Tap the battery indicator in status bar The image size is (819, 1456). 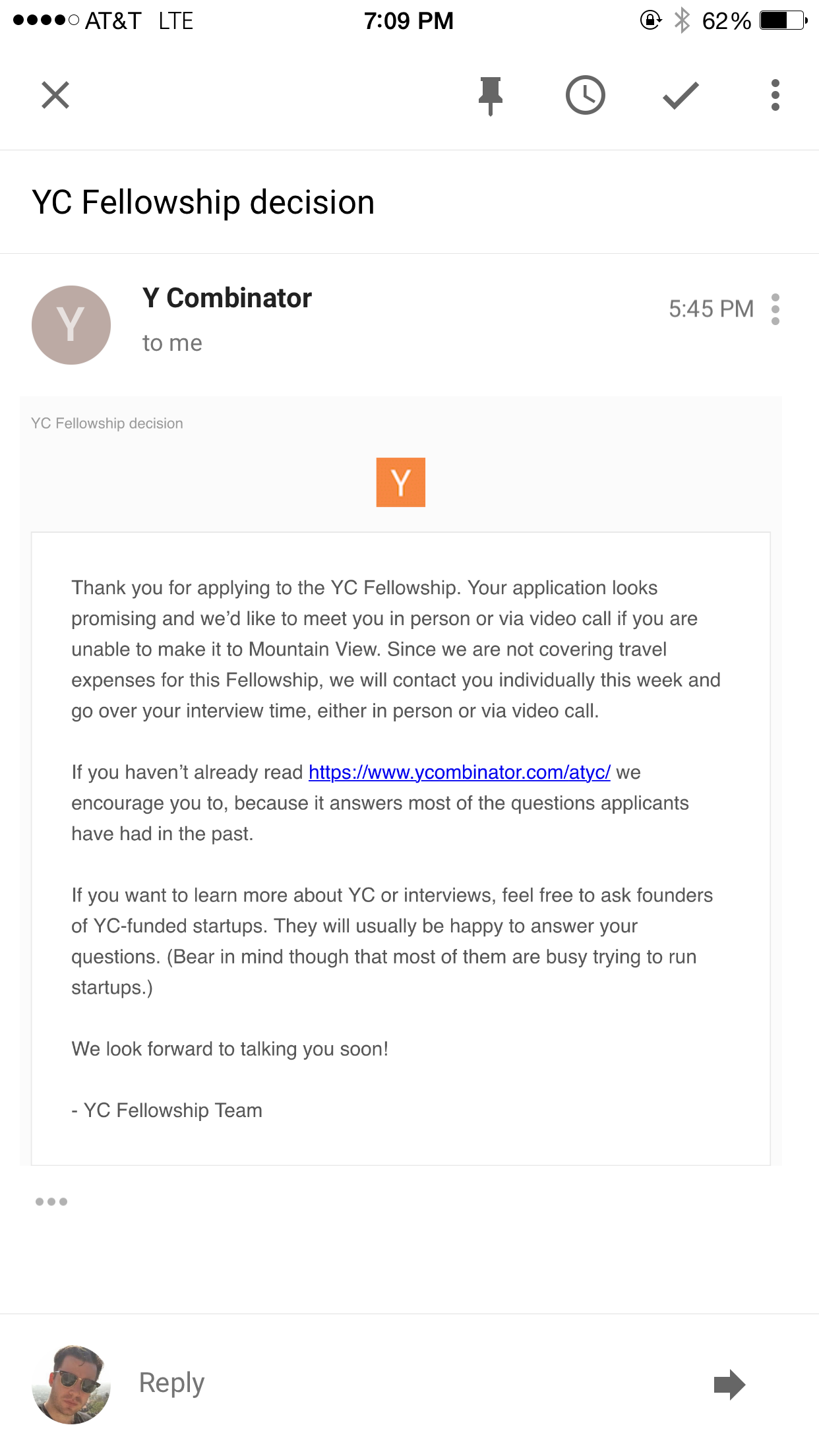tap(782, 21)
